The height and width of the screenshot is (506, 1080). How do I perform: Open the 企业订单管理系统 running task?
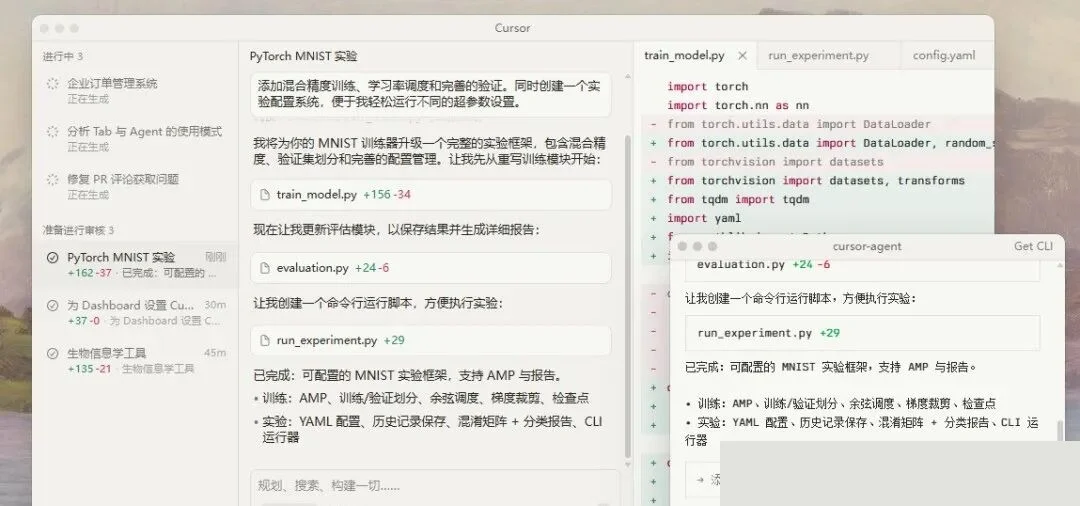(x=135, y=90)
